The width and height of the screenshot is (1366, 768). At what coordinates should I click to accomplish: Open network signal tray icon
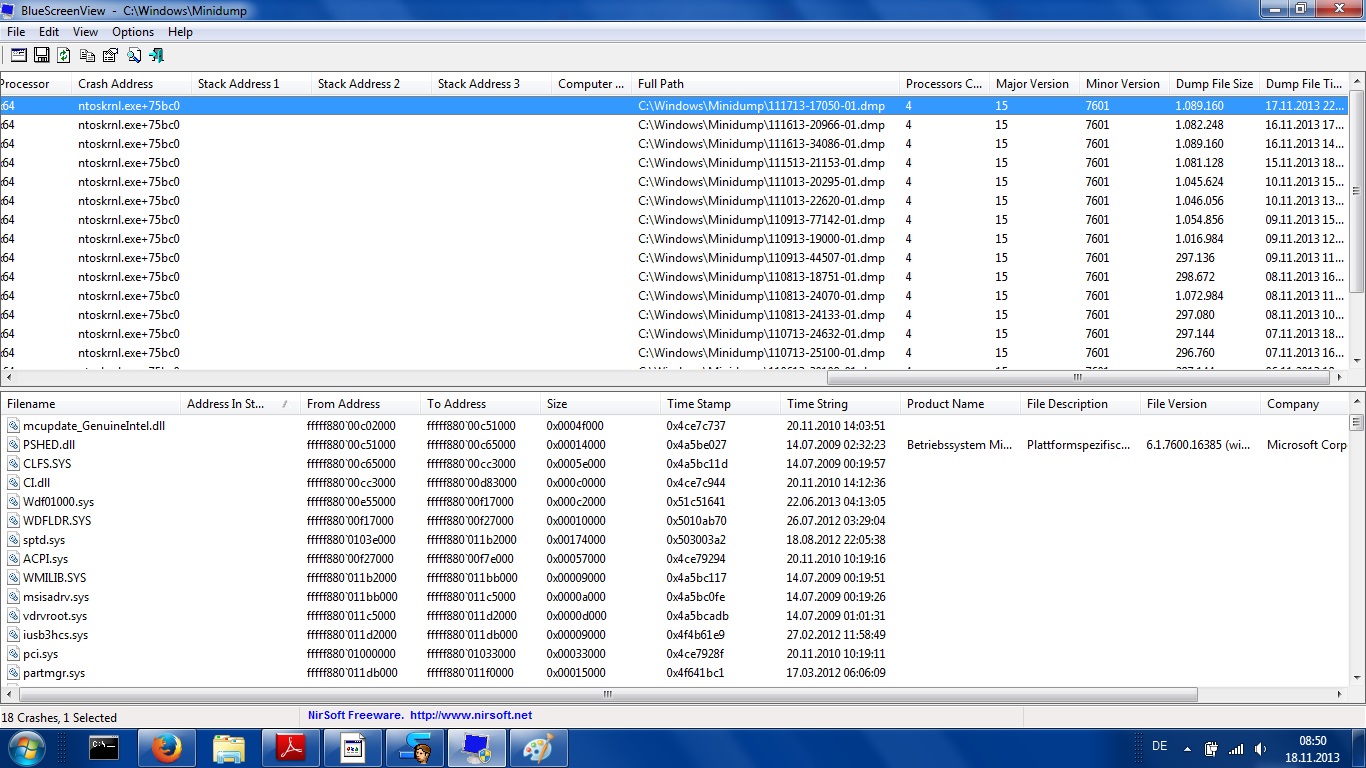coord(1236,748)
